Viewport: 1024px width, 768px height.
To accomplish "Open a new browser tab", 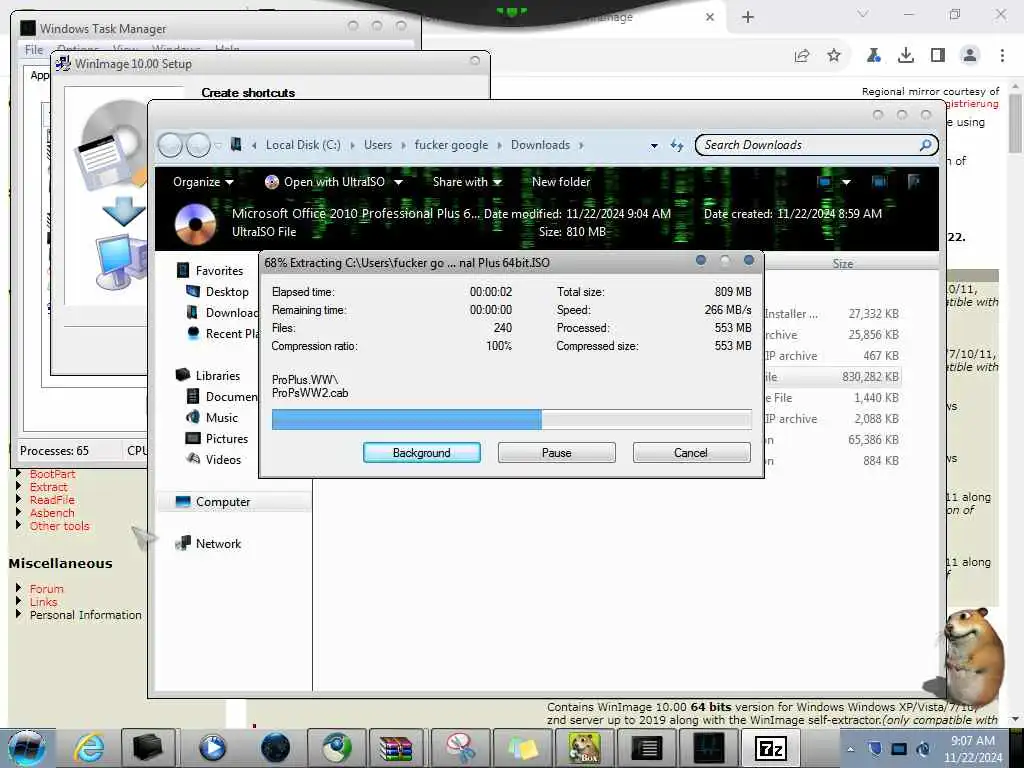I will coord(748,18).
